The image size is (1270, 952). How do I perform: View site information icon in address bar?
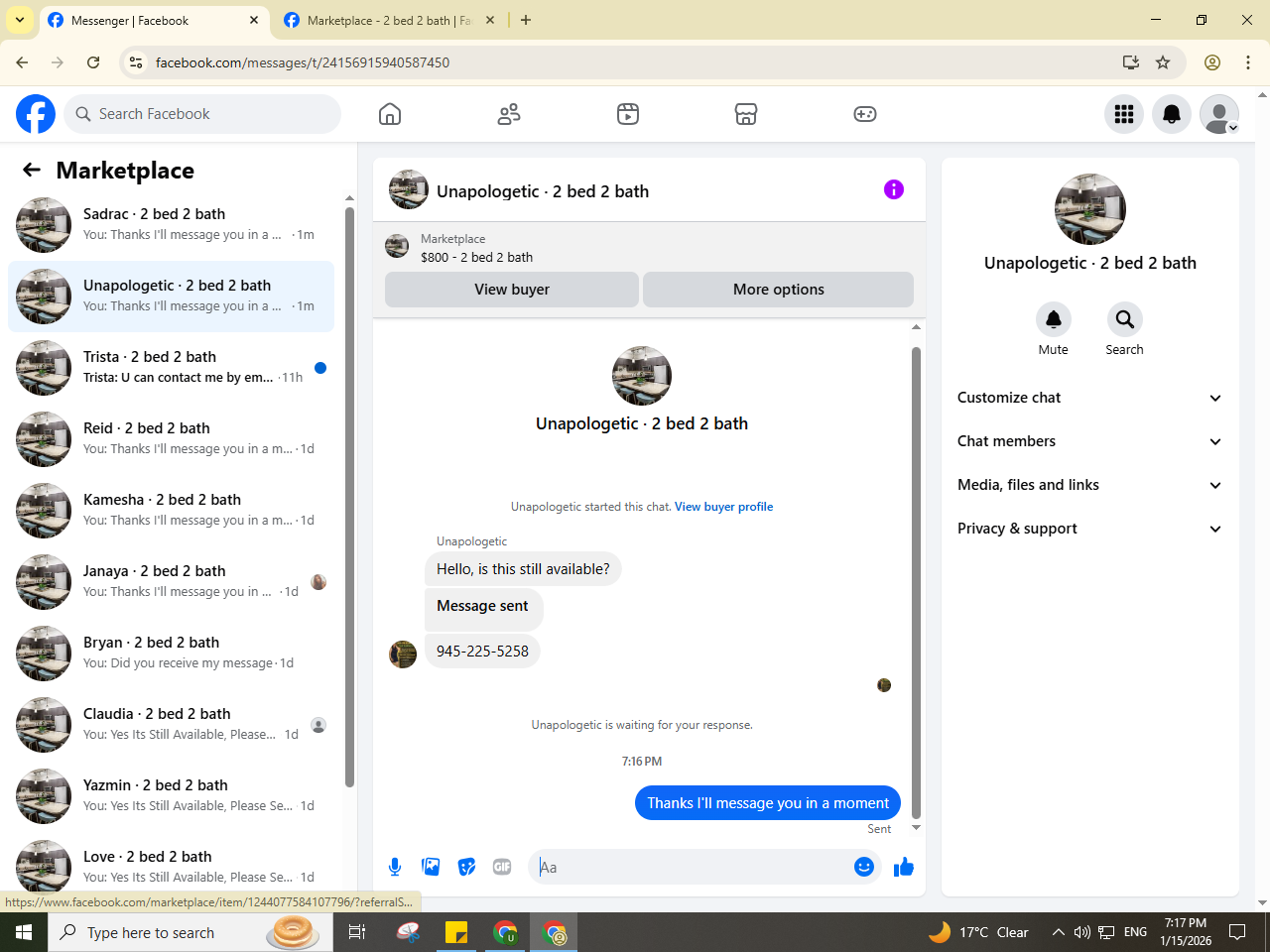click(136, 62)
